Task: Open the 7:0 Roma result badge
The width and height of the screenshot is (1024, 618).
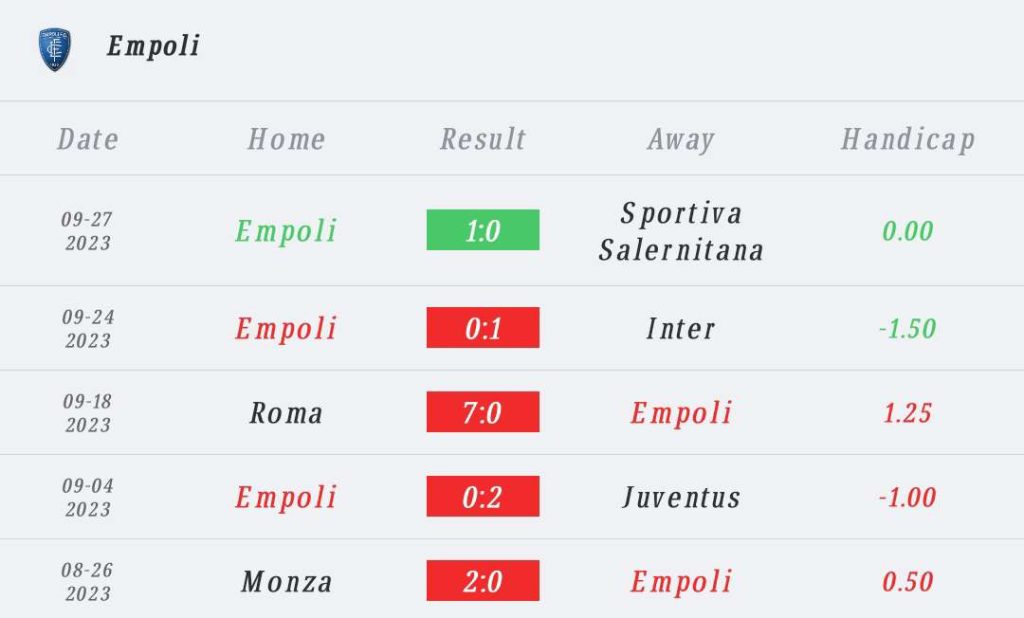Action: (483, 412)
